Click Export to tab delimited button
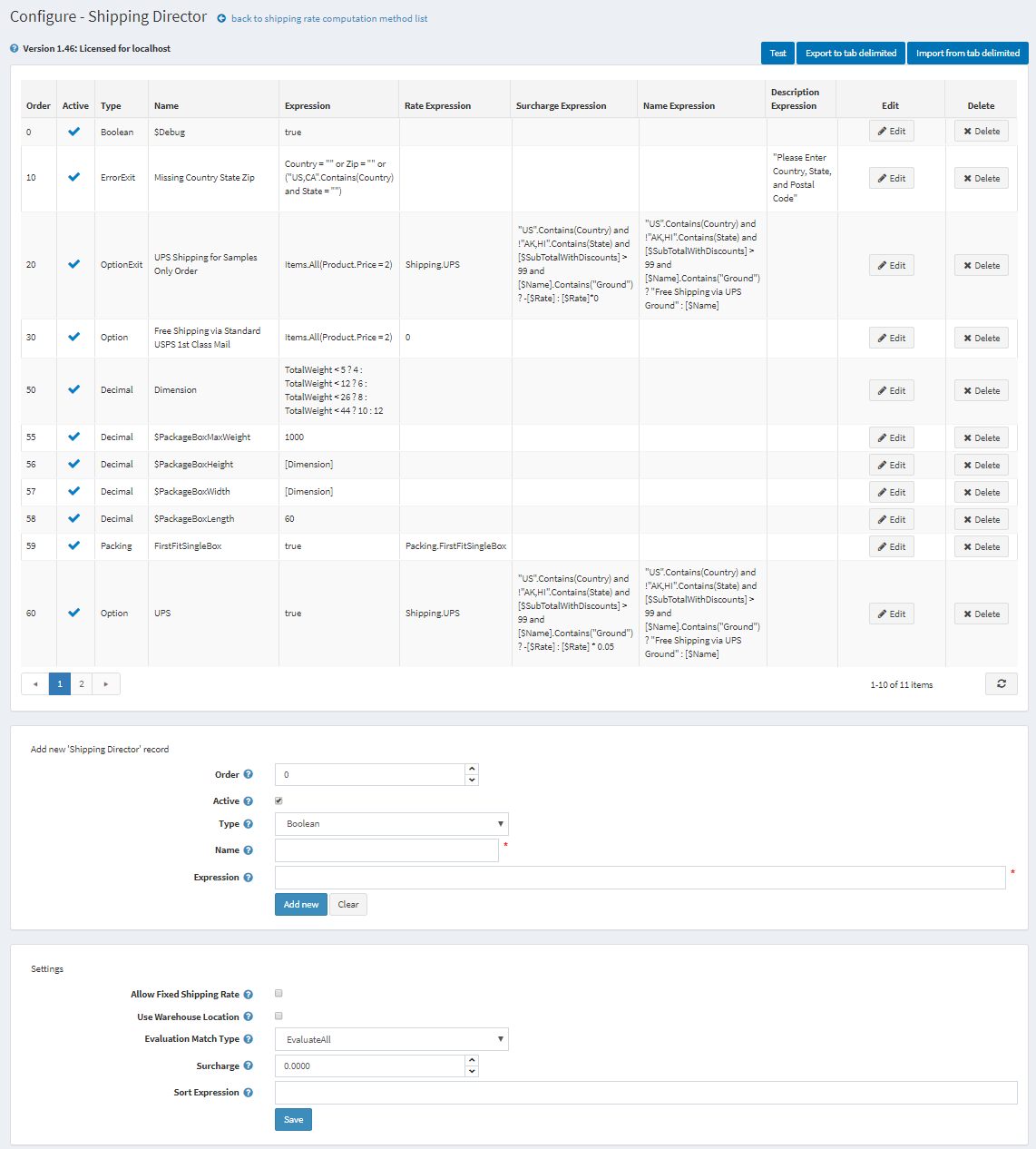 851,54
